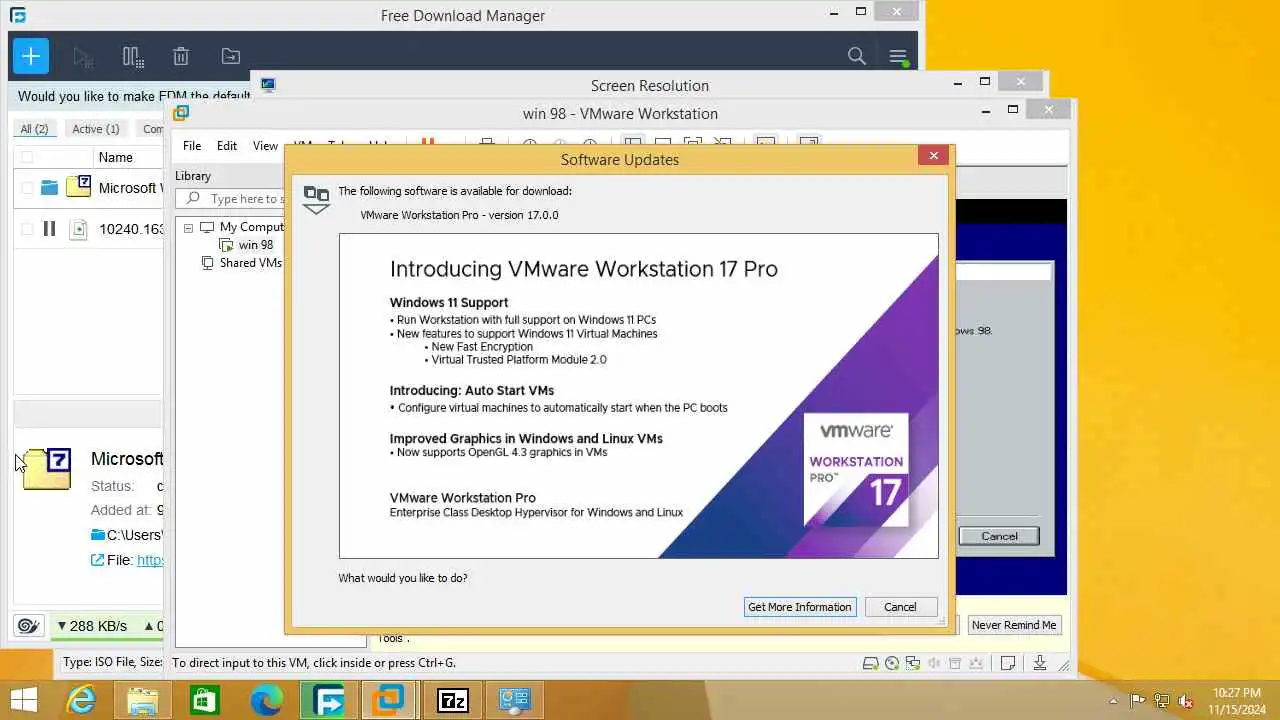Click the pause icon on the 10240.163 download
Screen dimensions: 1280x720
pos(49,229)
